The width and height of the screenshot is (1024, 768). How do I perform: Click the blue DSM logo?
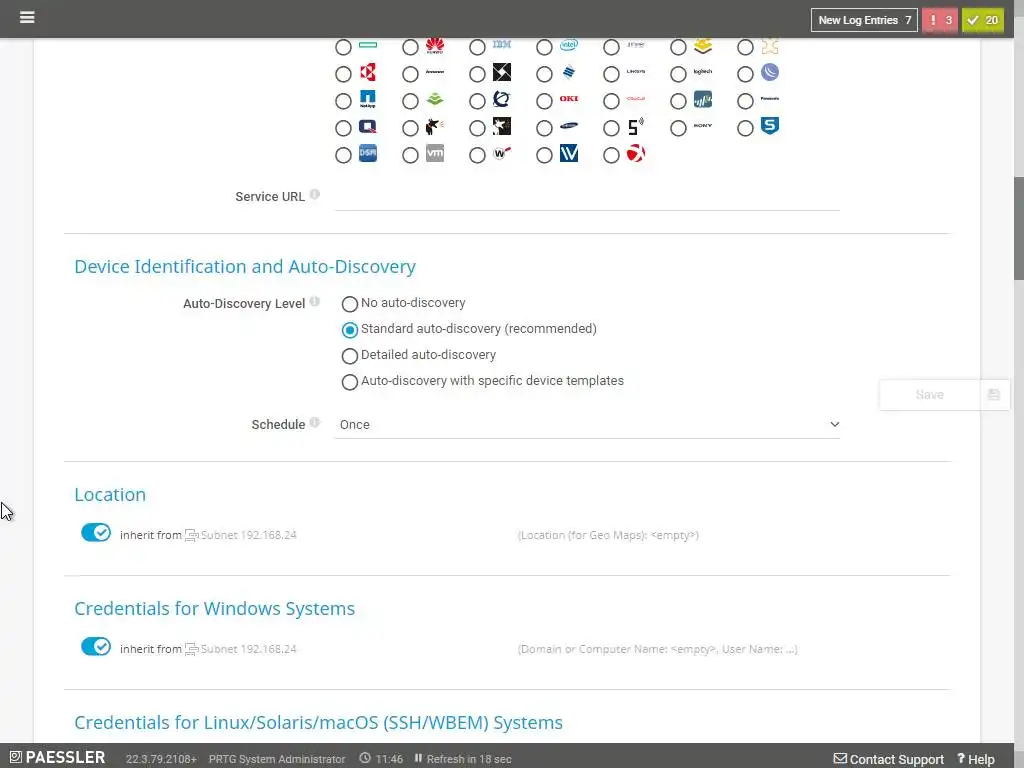point(368,153)
